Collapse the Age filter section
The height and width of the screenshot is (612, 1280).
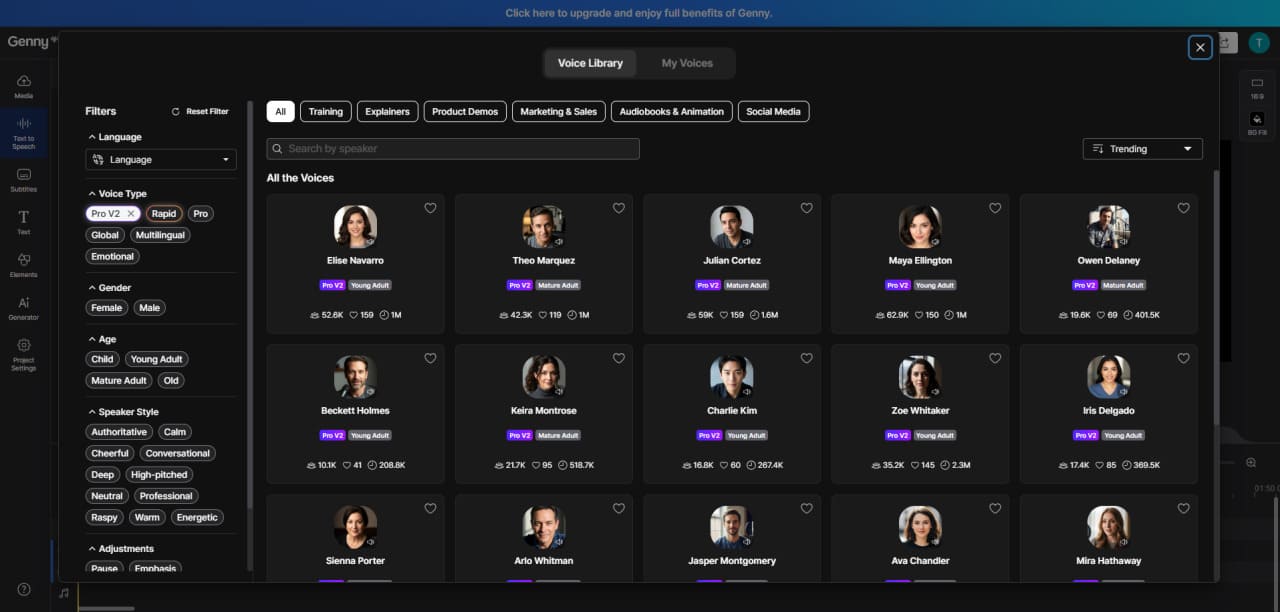(x=92, y=339)
